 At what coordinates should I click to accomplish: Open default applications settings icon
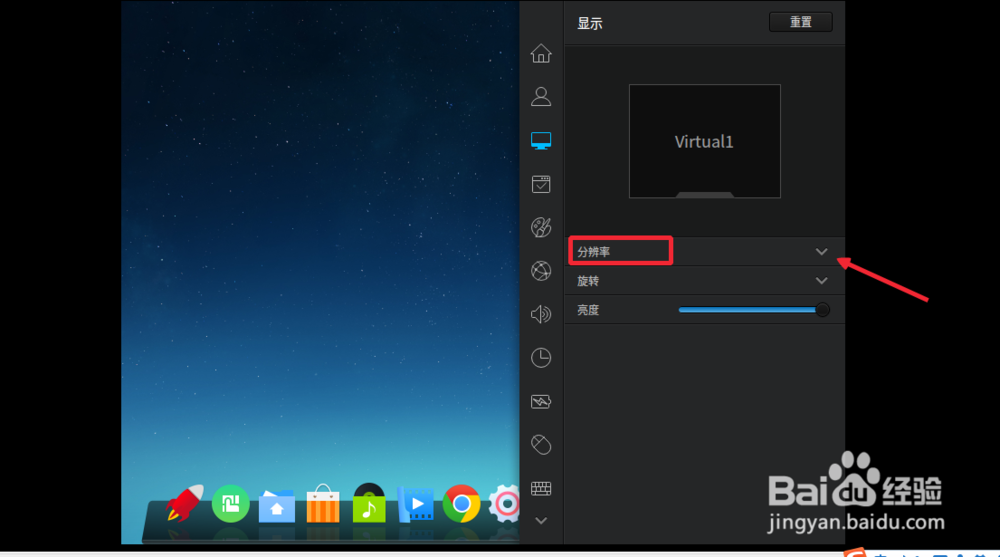coord(541,184)
